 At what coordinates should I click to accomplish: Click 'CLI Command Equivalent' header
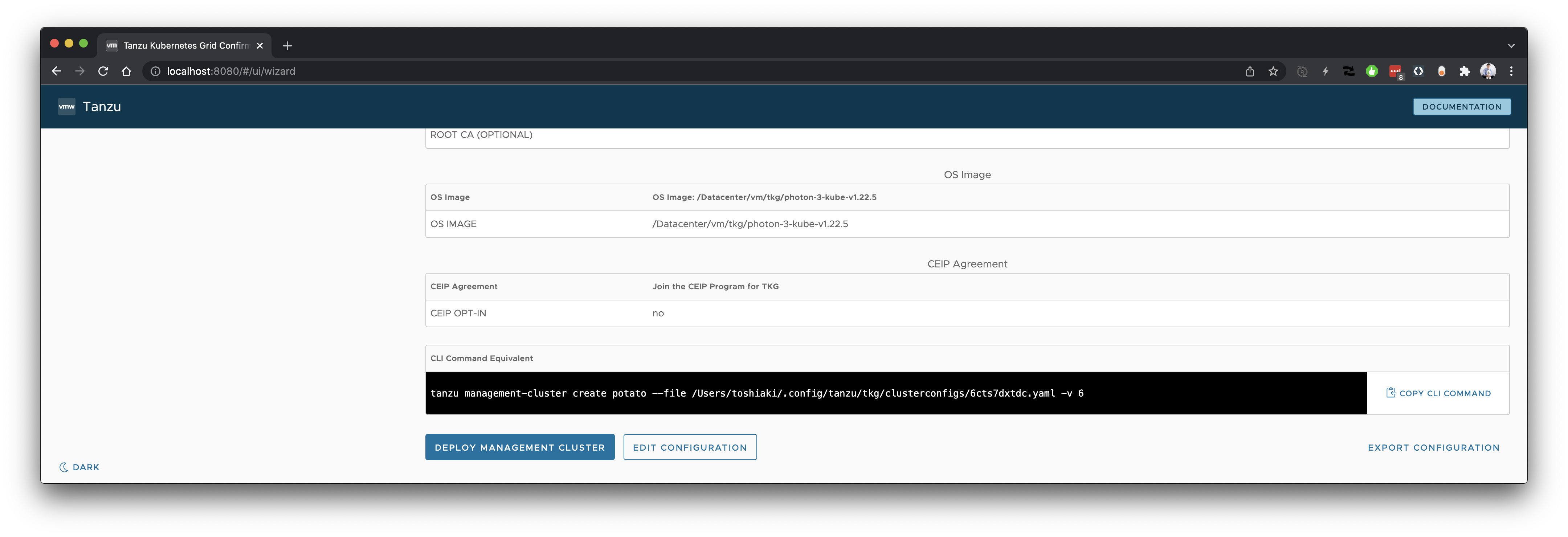point(482,358)
